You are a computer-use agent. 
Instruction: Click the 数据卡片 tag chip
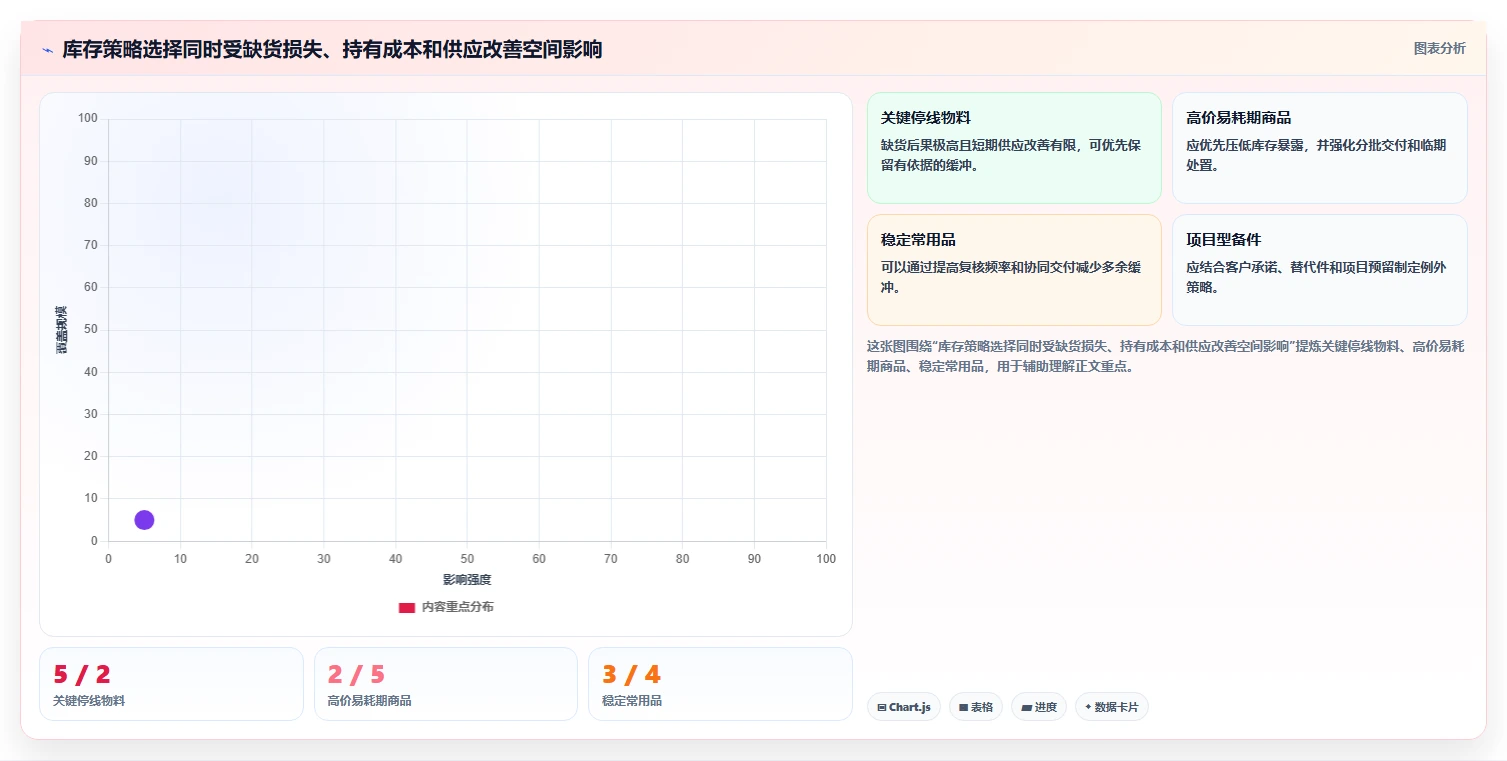coord(1111,707)
